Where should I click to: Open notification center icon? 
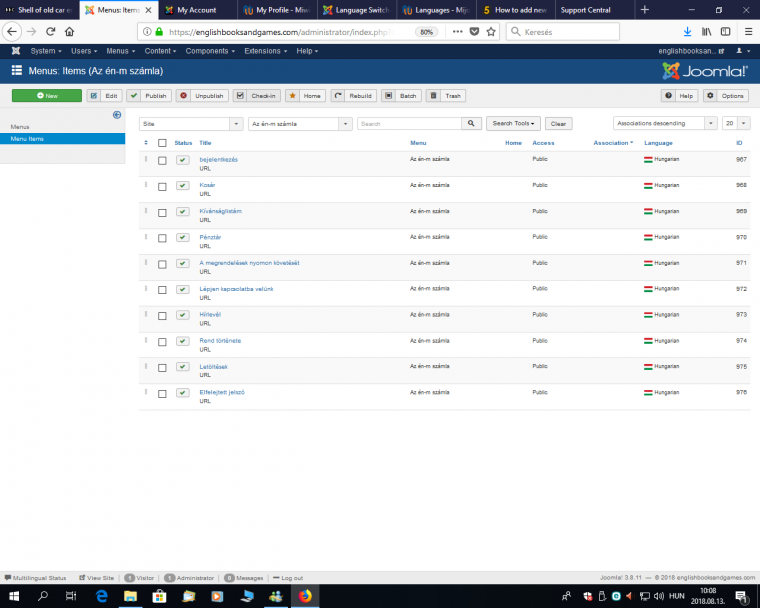pyautogui.click(x=742, y=596)
